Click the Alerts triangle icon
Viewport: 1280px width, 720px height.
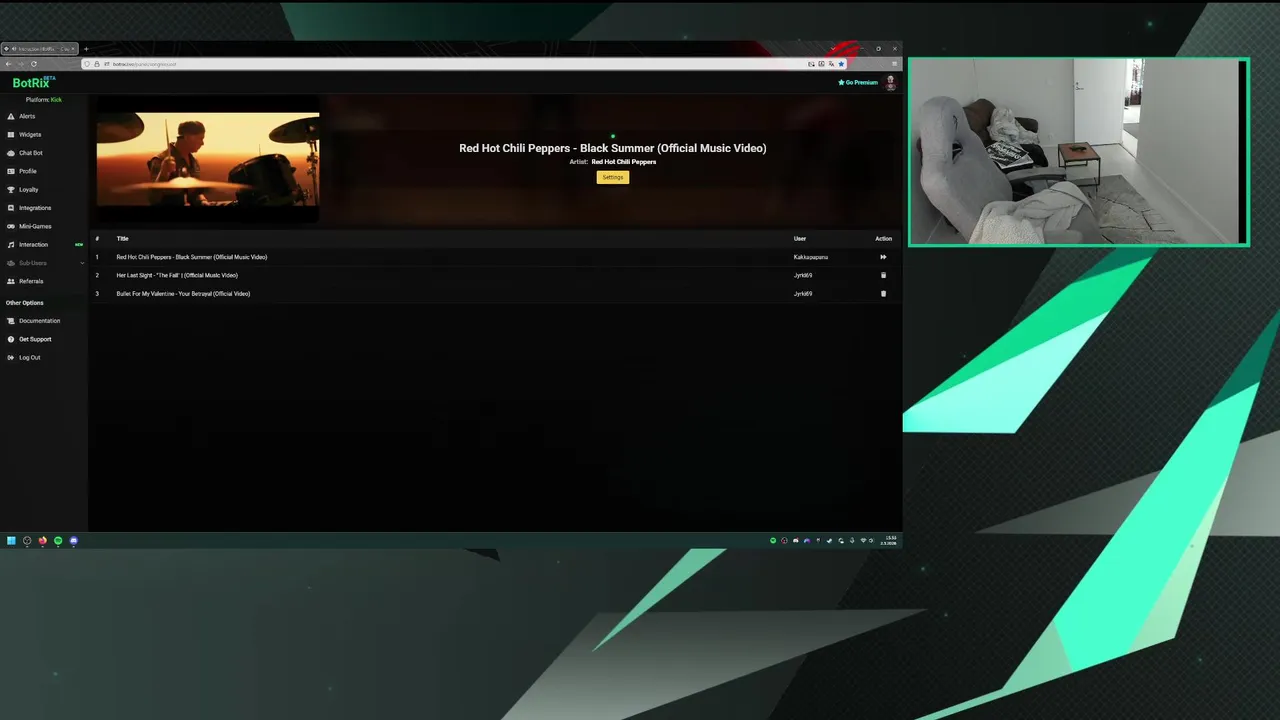click(x=11, y=116)
